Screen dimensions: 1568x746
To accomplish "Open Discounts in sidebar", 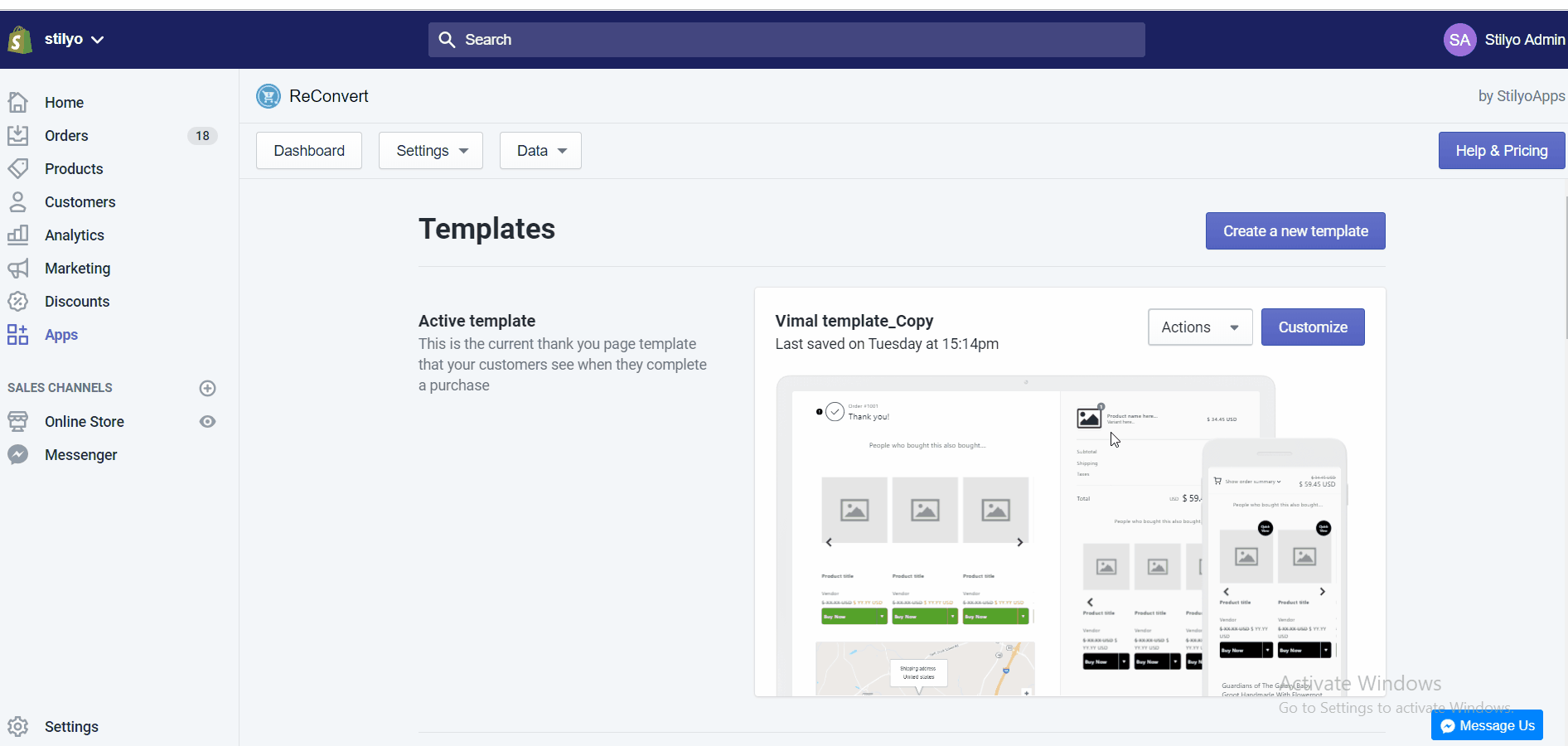I will [x=77, y=302].
